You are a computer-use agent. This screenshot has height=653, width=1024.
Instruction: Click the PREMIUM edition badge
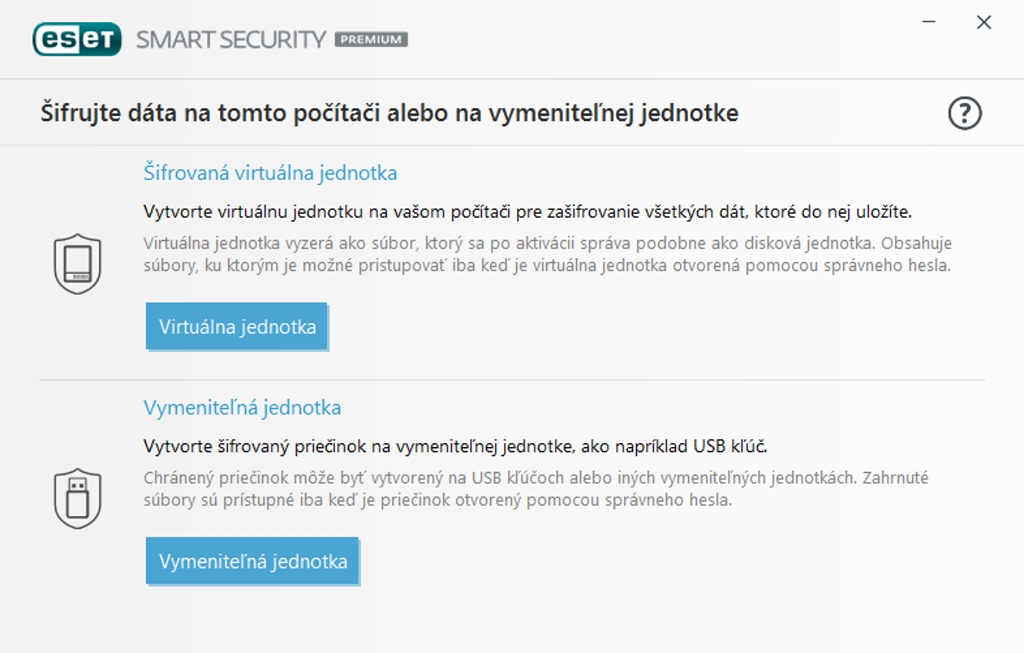pyautogui.click(x=370, y=40)
